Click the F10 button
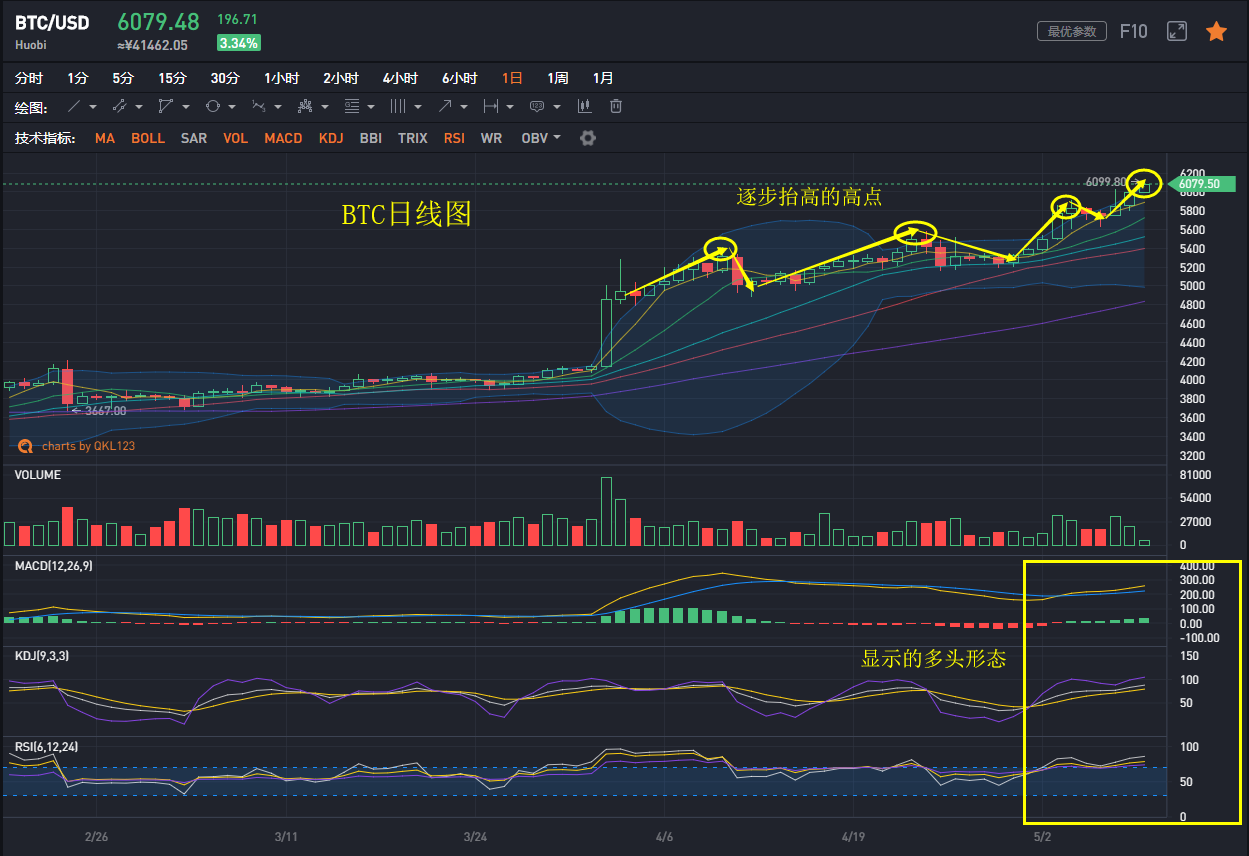This screenshot has height=856, width=1249. (1133, 32)
